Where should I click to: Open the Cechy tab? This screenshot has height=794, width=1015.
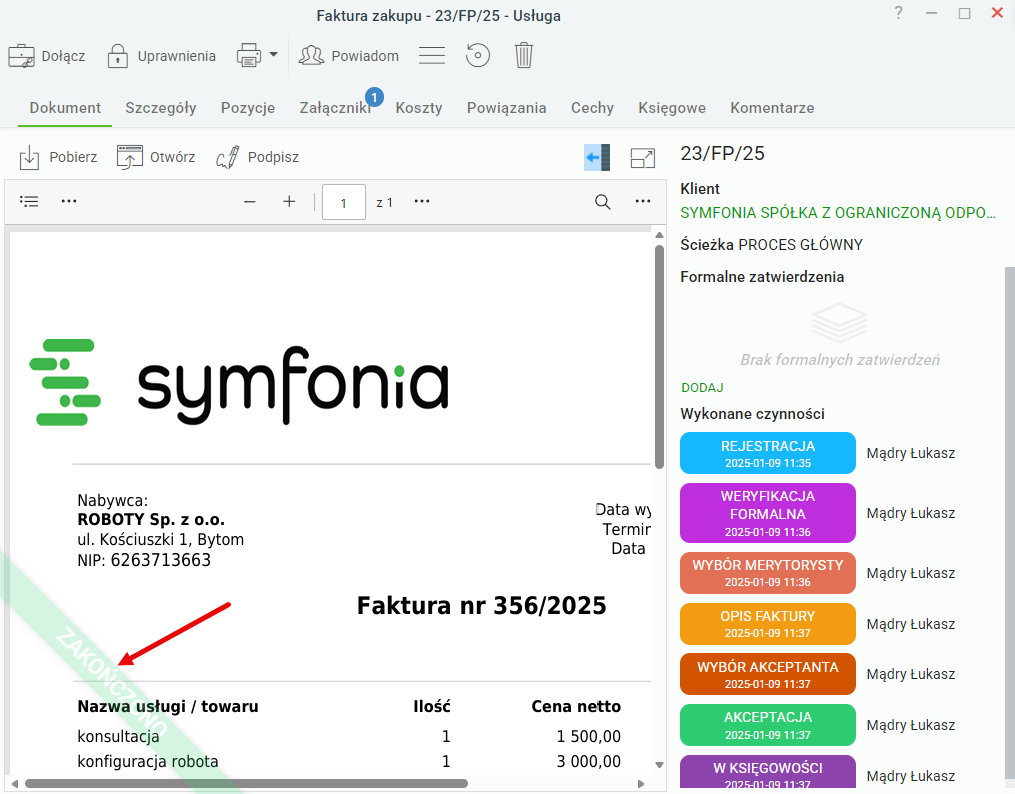(592, 108)
